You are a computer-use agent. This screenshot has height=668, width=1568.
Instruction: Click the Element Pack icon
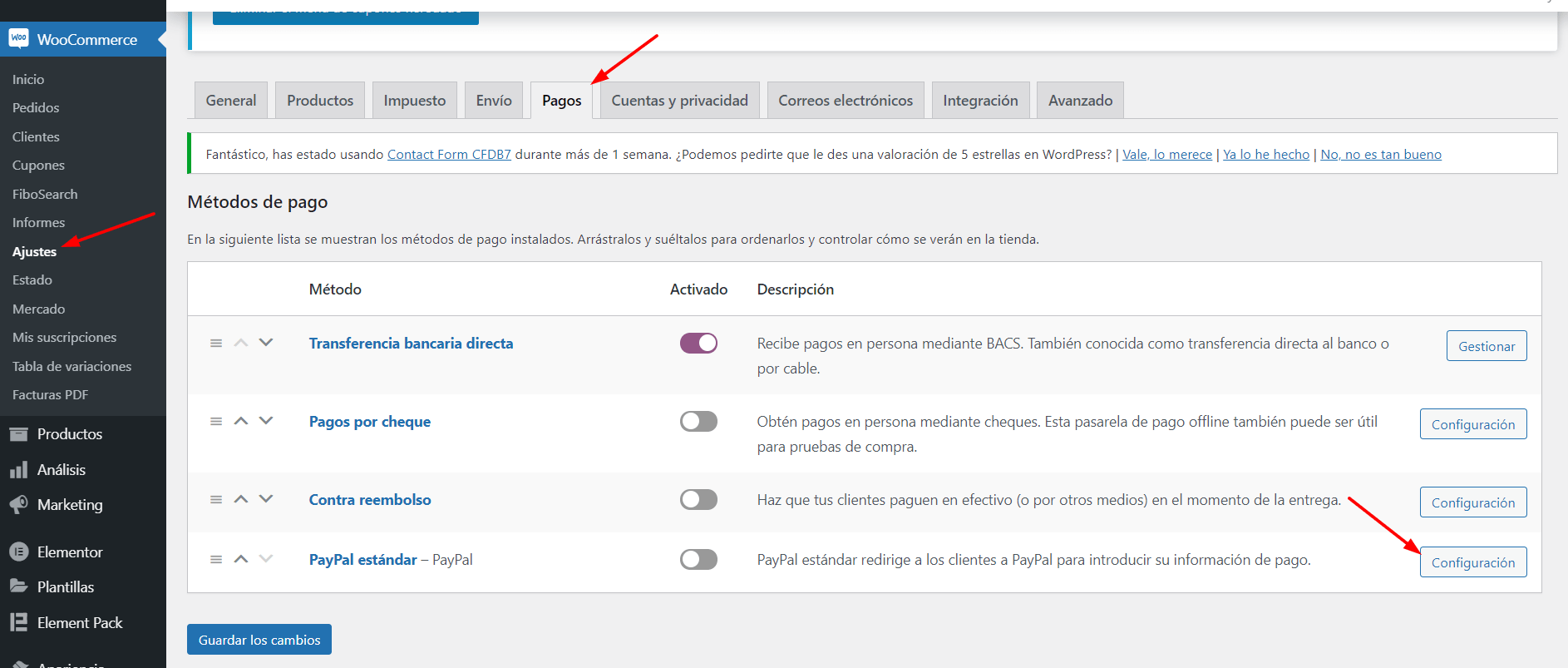(x=18, y=622)
